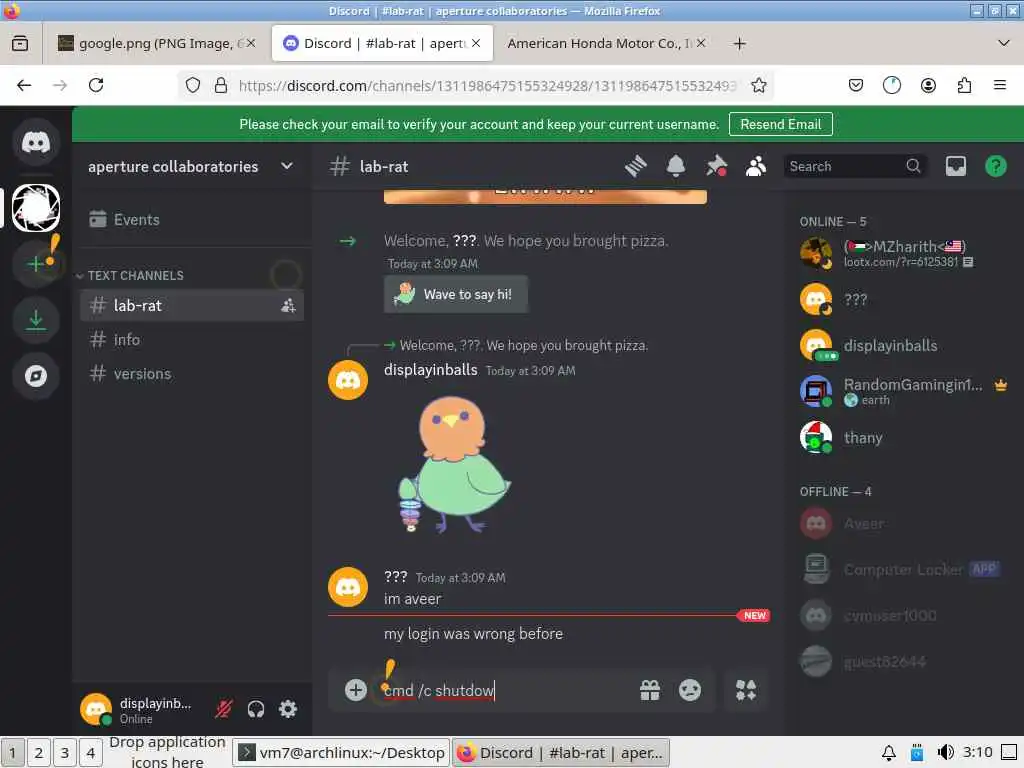Viewport: 1024px width, 768px height.
Task: Open Firefox View icon left of tabs
Action: (x=20, y=43)
